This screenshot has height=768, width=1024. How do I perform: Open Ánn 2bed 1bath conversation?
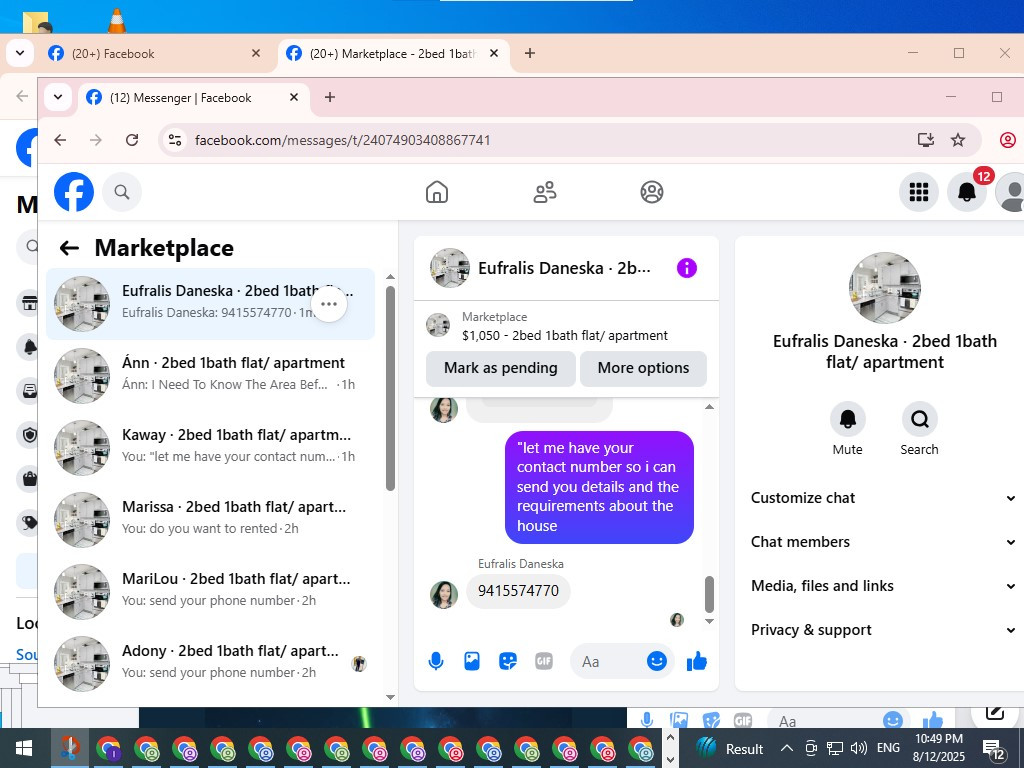(211, 376)
